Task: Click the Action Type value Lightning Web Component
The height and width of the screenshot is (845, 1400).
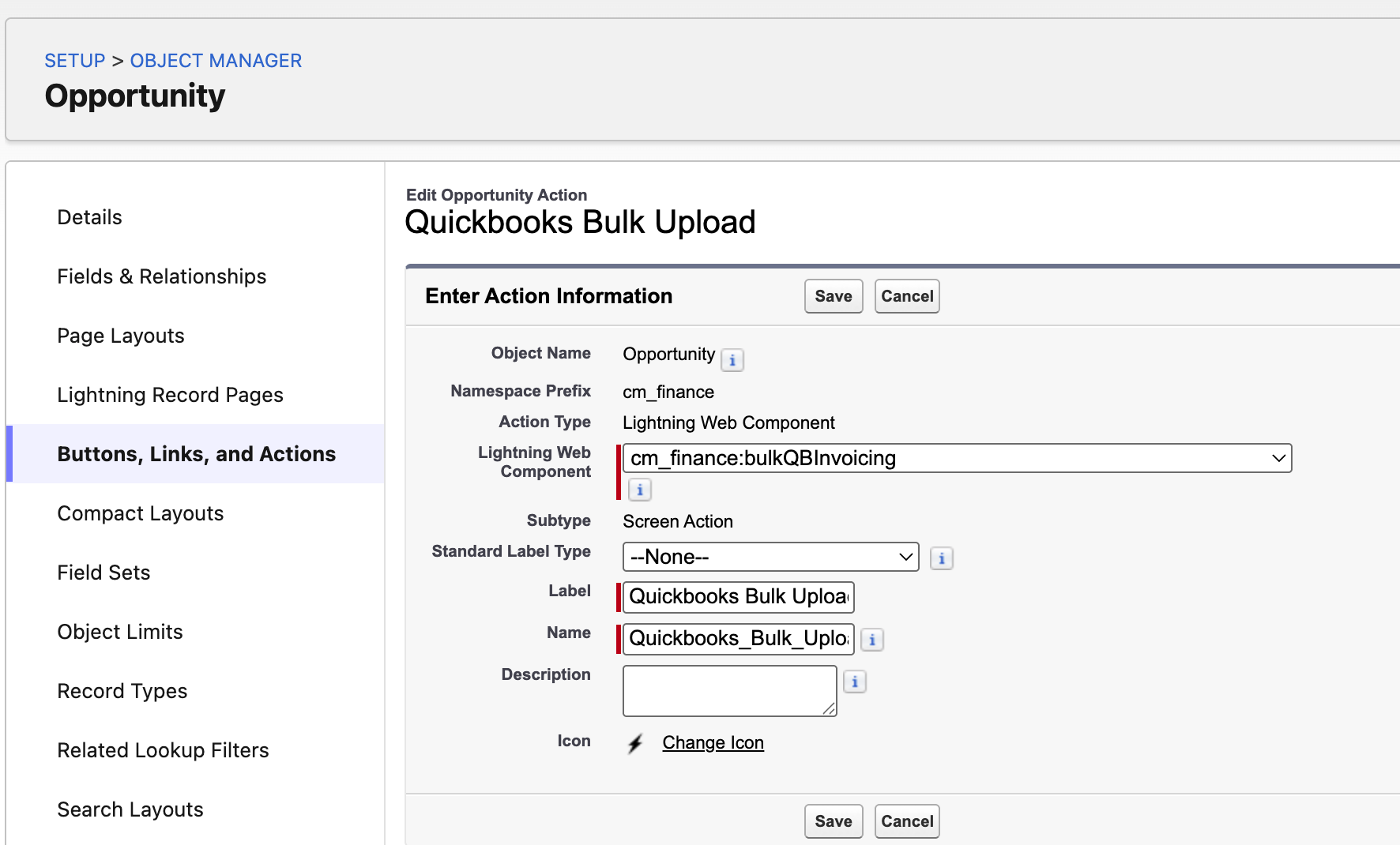Action: [x=728, y=423]
